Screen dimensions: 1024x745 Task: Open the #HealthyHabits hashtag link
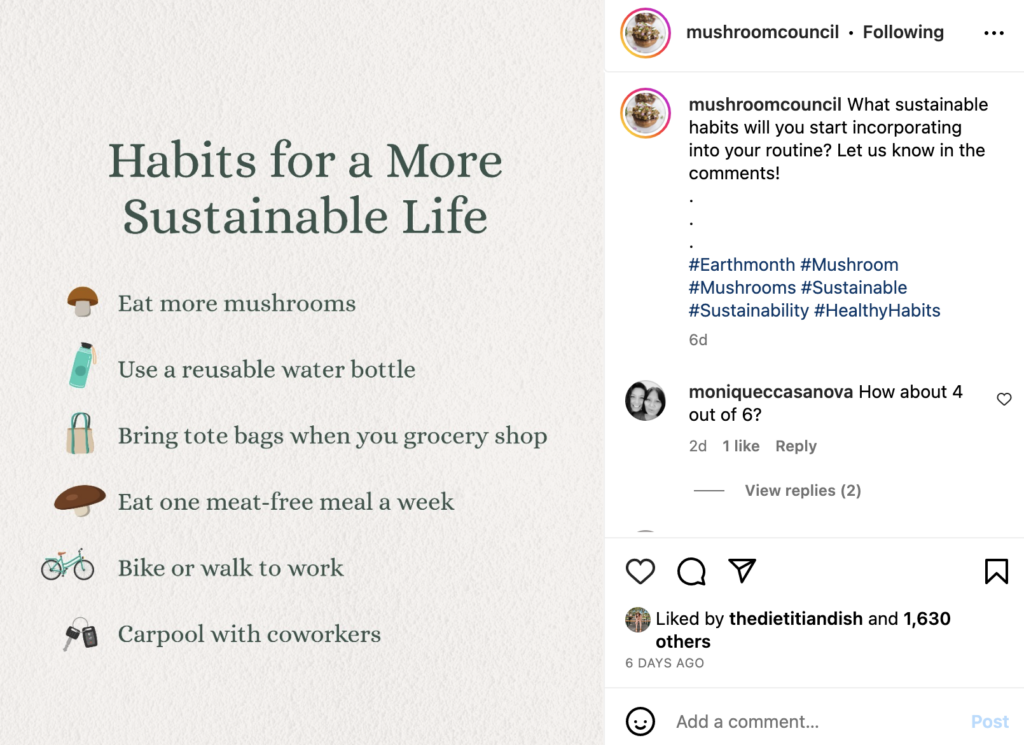(877, 311)
